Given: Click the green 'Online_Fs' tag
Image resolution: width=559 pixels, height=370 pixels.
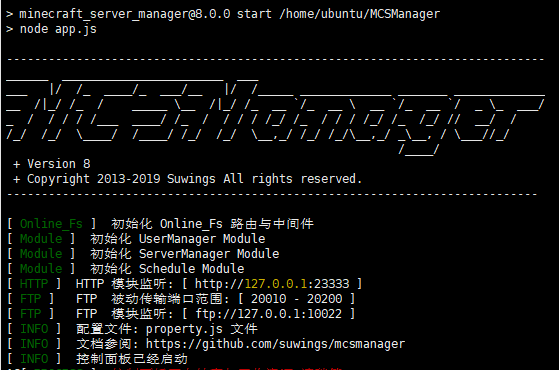Looking at the screenshot, I should pyautogui.click(x=51, y=224).
